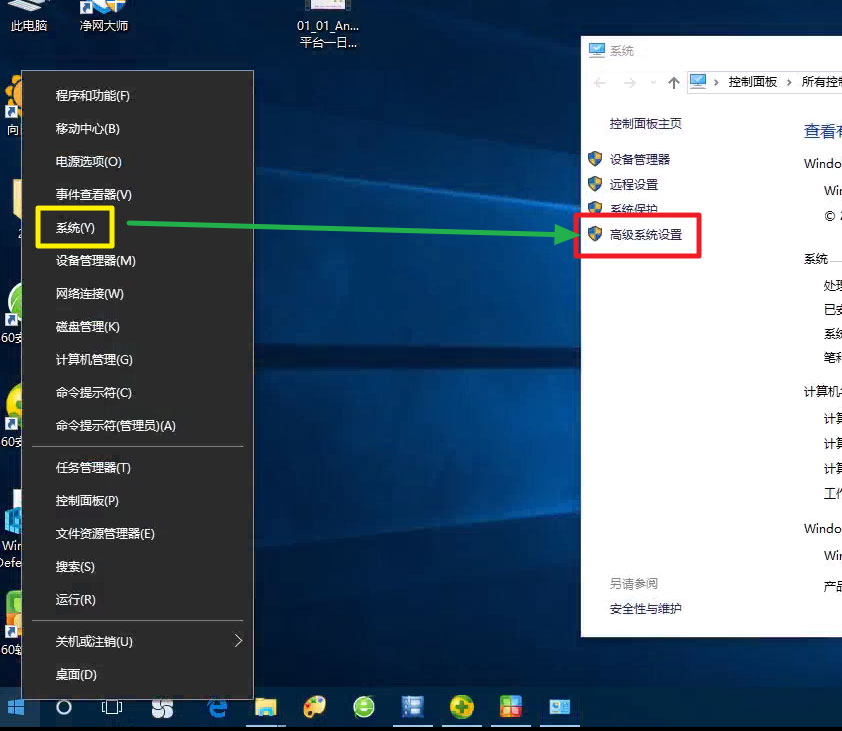Expand the 控制面板 breadcrumb chevron
The image size is (842, 731).
(x=789, y=82)
